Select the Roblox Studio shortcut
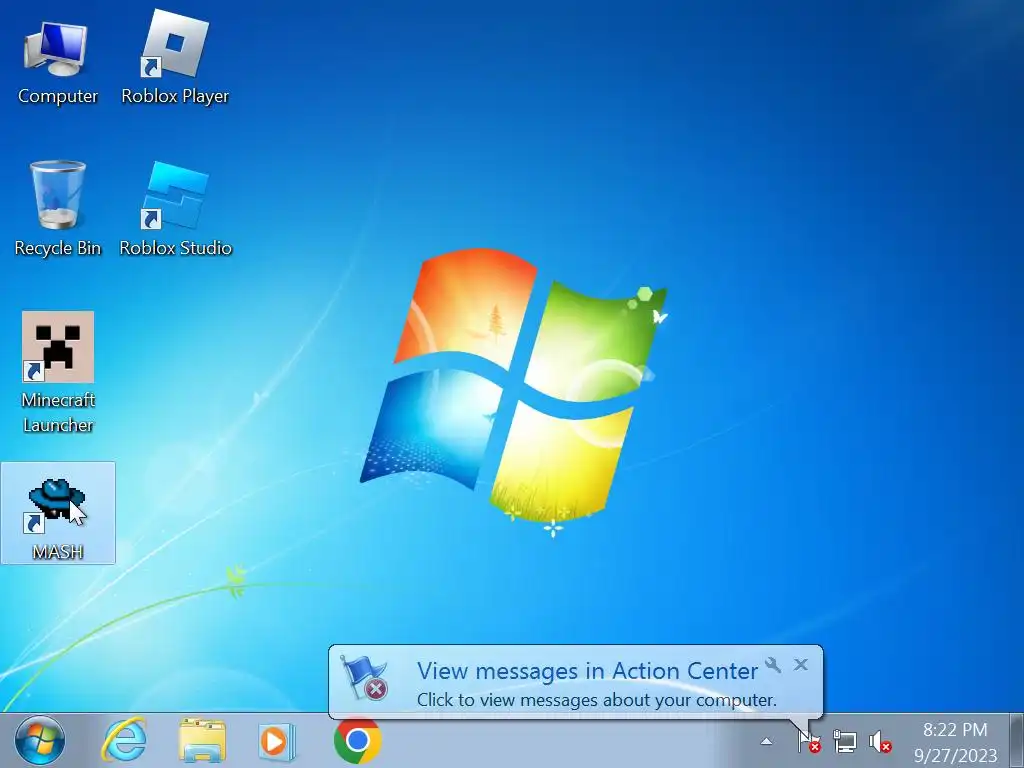The height and width of the screenshot is (768, 1024). click(x=175, y=209)
